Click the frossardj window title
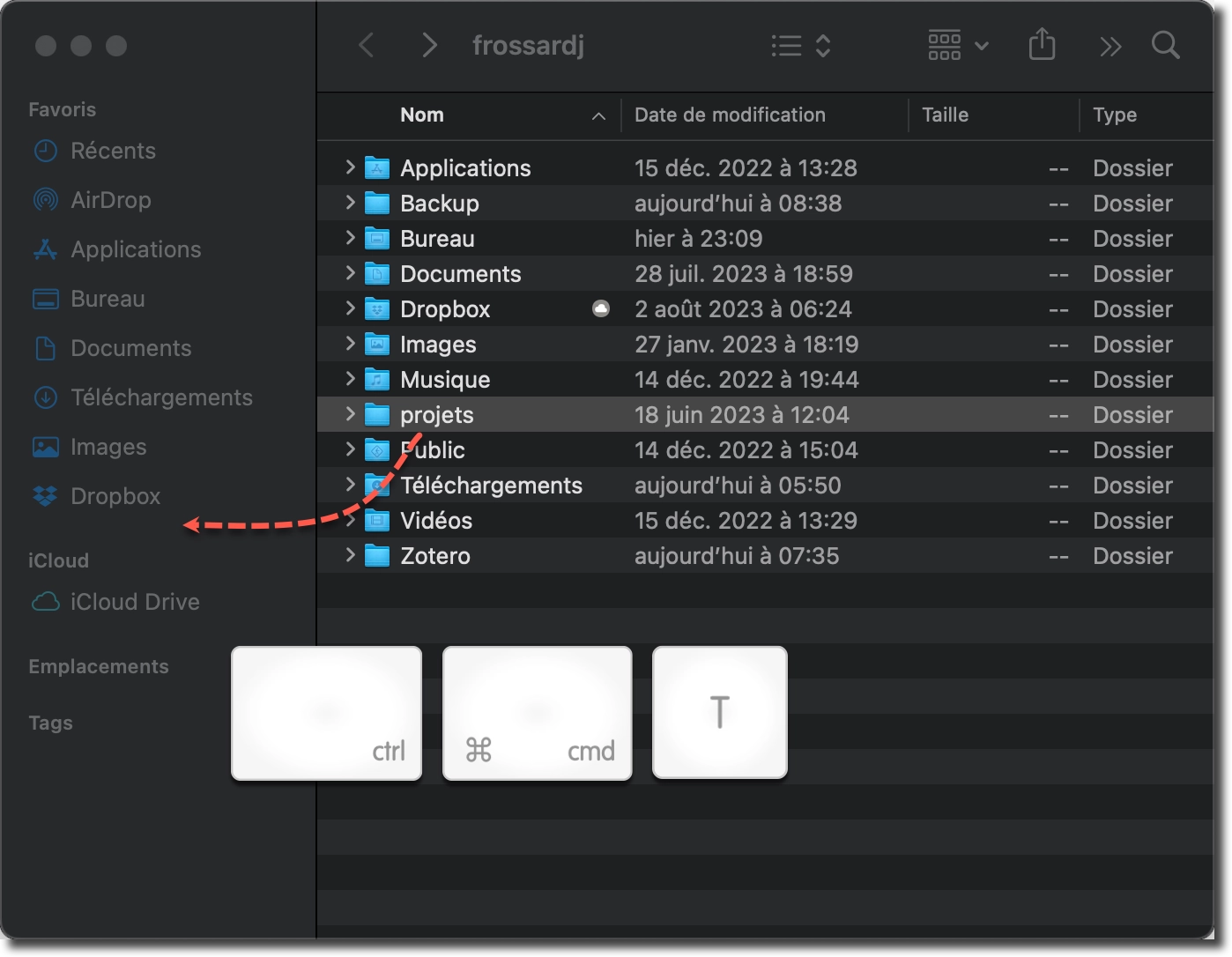The image size is (1232, 957). point(529,45)
